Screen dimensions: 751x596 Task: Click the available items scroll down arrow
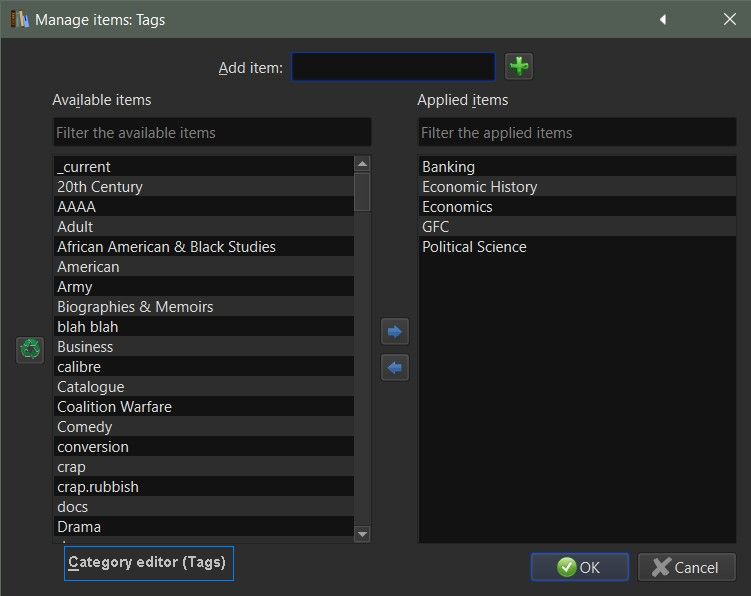pyautogui.click(x=363, y=534)
